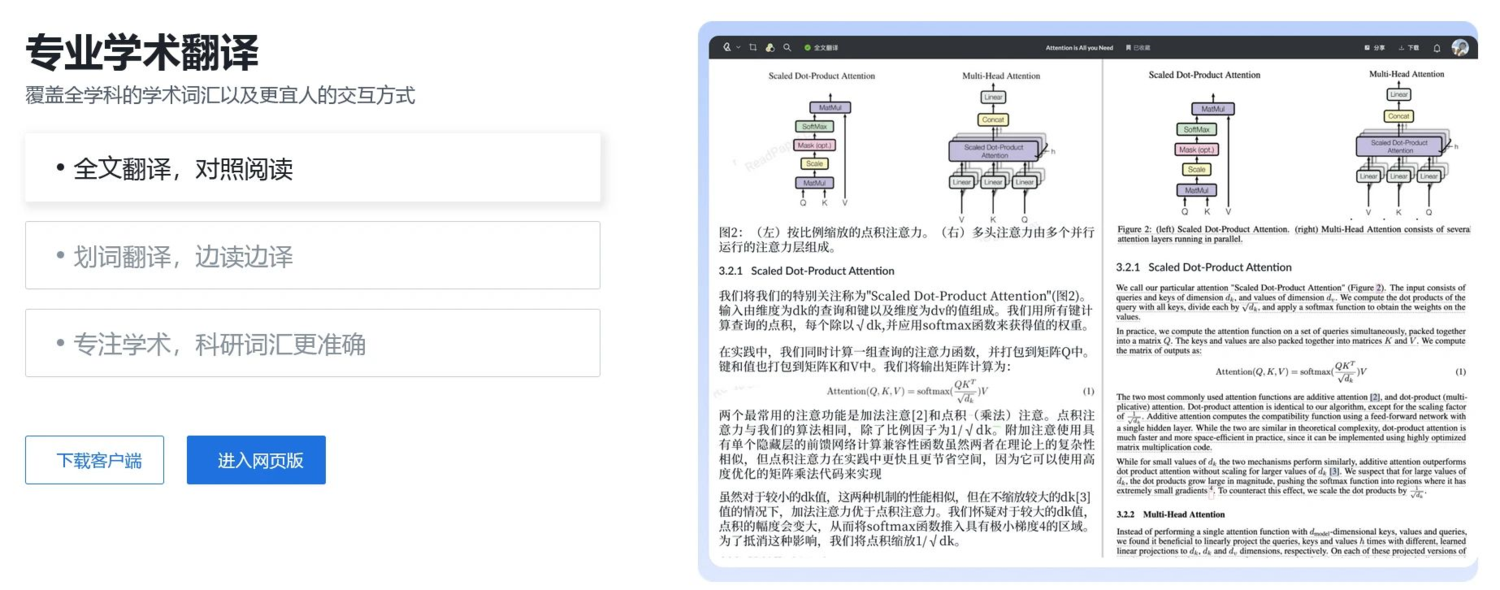Select the crop screenshot tool icon
Screen dimensions: 1500x590
753,47
